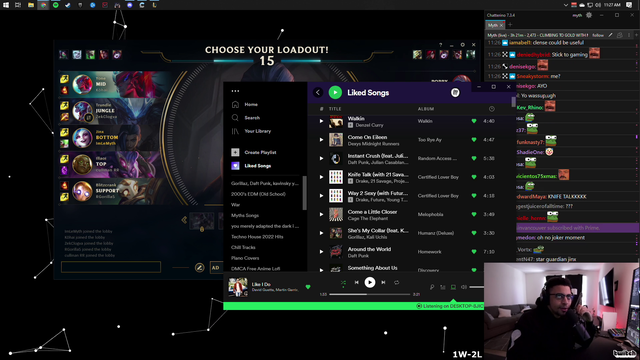The image size is (640, 360).
Task: Select the Myth tab in Chatterino
Action: coord(495,25)
